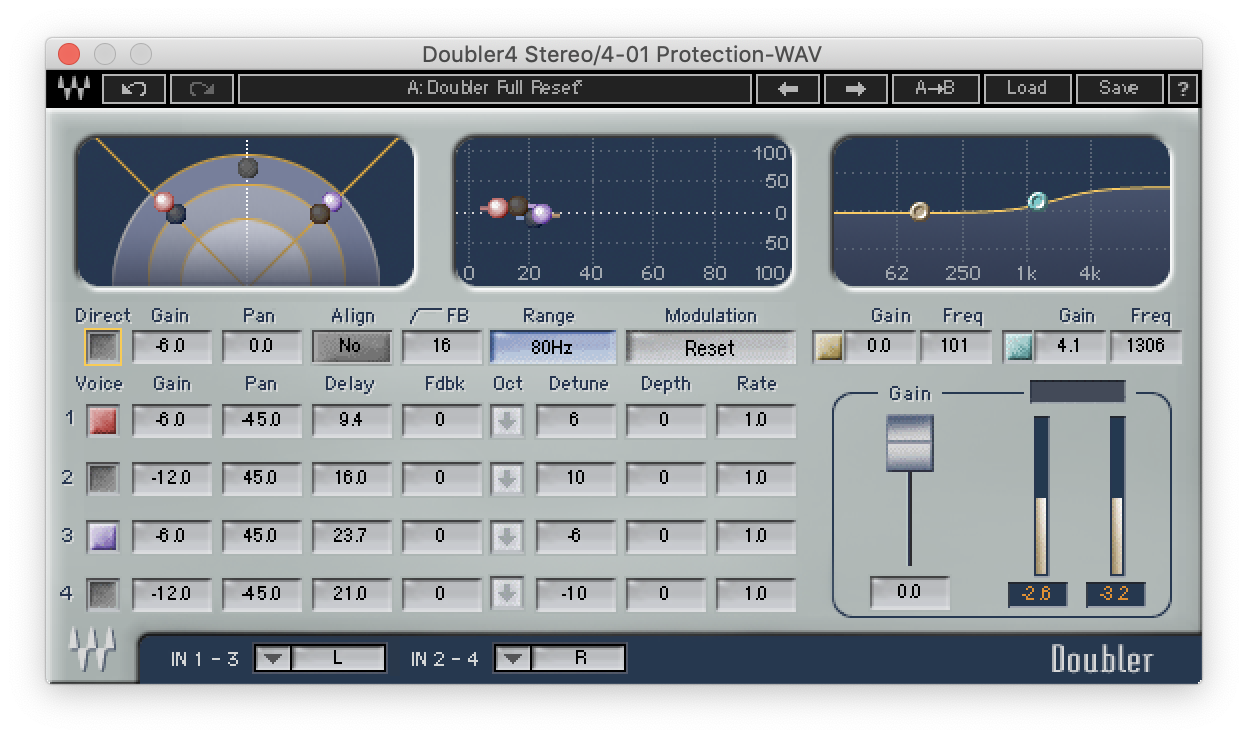Toggle the yellow low EQ band button
The image size is (1248, 738).
(x=828, y=347)
